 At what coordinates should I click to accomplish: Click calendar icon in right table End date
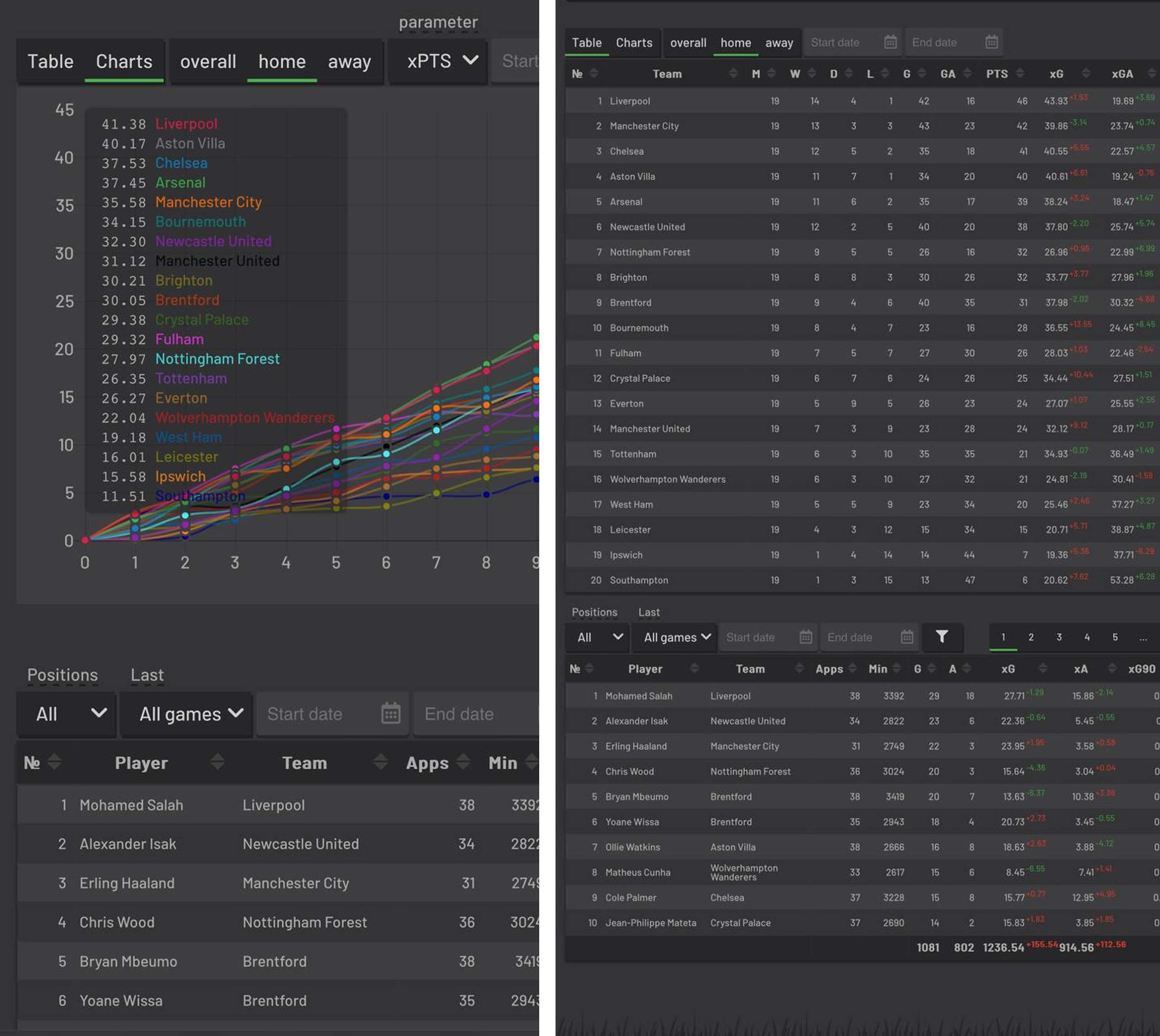click(x=991, y=42)
